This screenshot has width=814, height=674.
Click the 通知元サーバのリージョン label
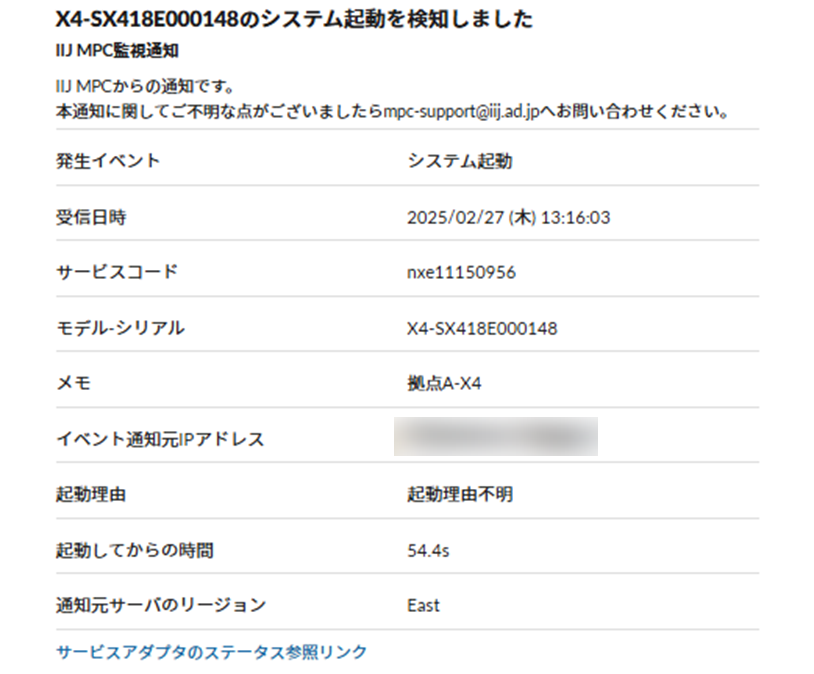coord(161,605)
